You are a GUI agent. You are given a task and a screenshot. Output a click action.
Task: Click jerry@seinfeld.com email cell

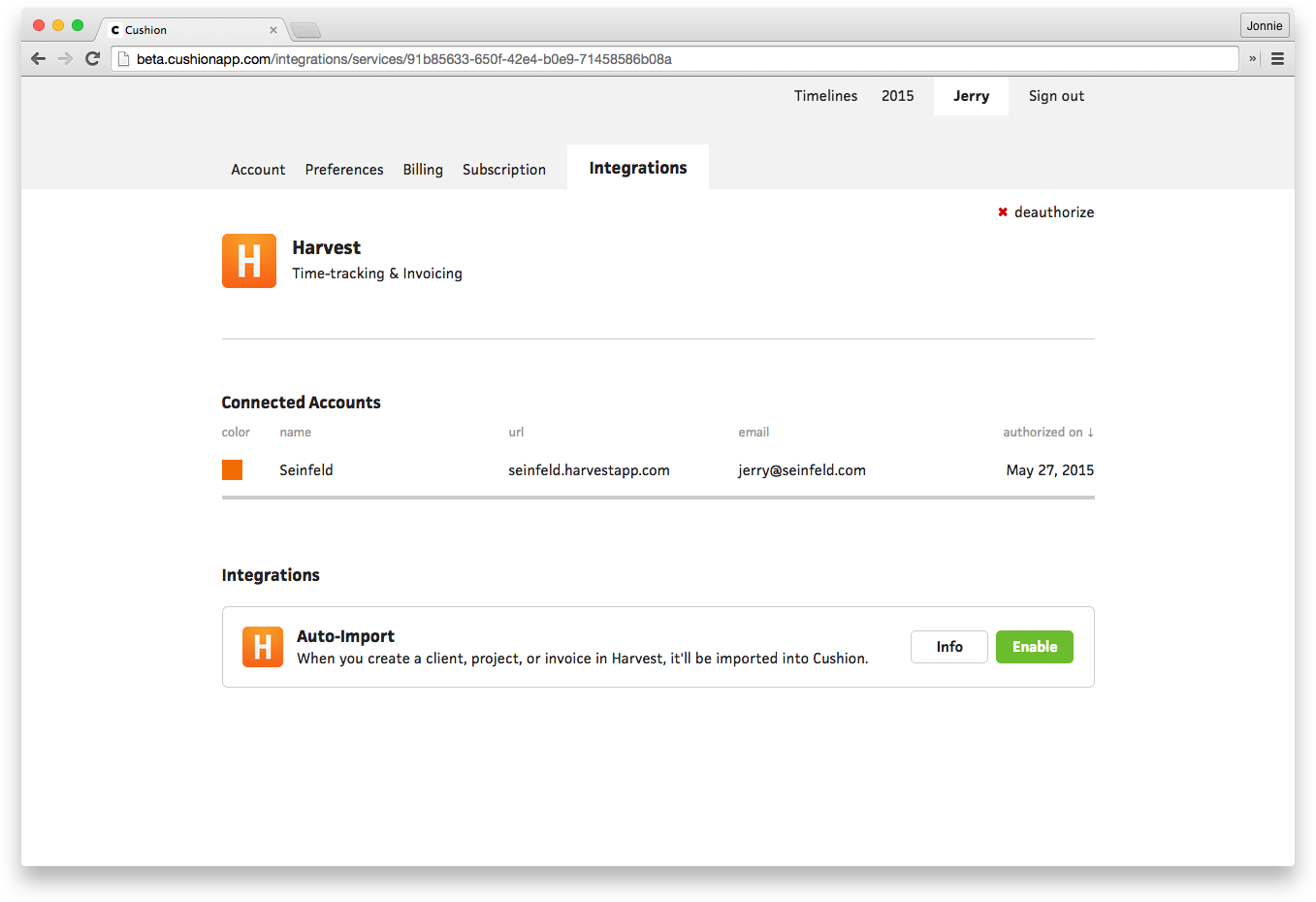[802, 470]
